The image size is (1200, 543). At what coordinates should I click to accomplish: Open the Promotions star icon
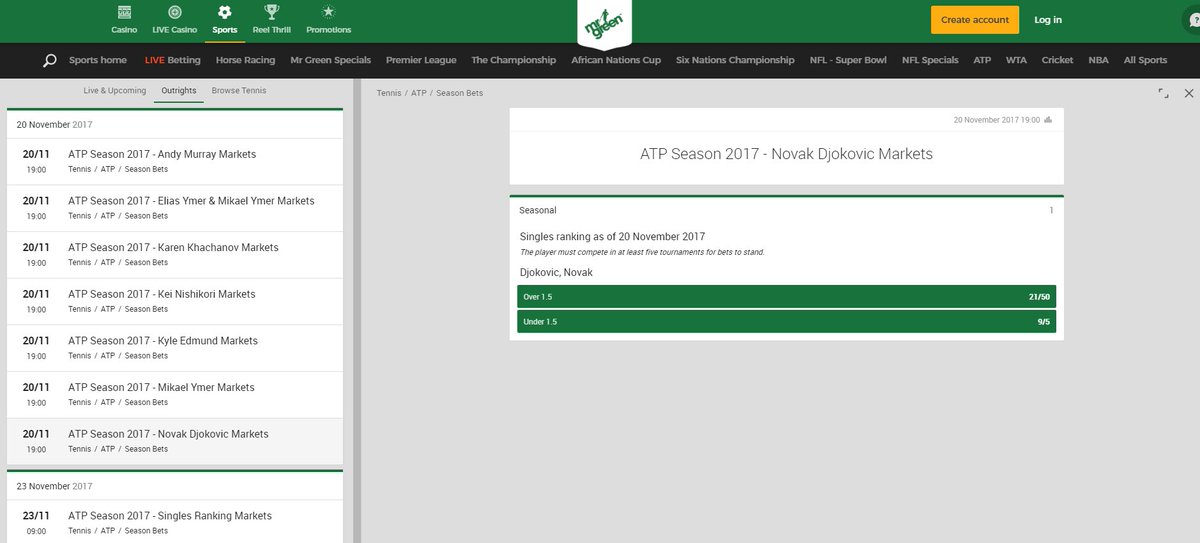[329, 13]
